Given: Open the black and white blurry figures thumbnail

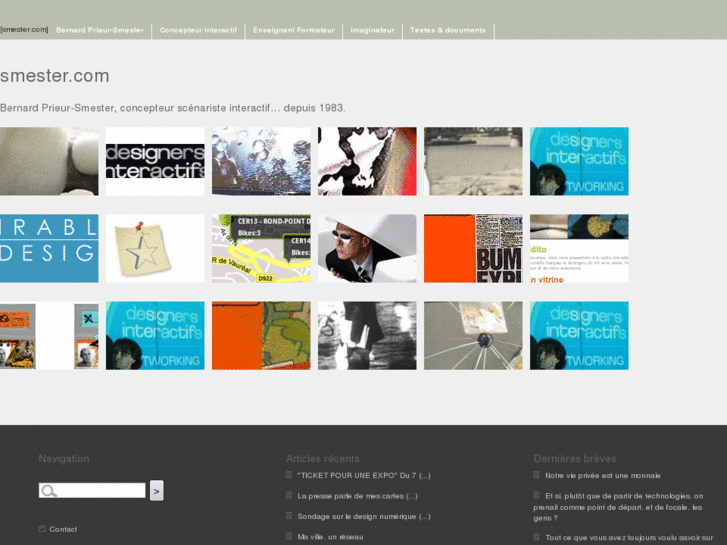Looking at the screenshot, I should (367, 335).
